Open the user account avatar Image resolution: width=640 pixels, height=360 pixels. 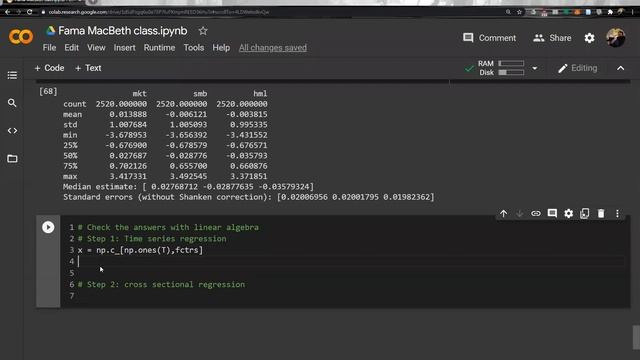coord(616,38)
